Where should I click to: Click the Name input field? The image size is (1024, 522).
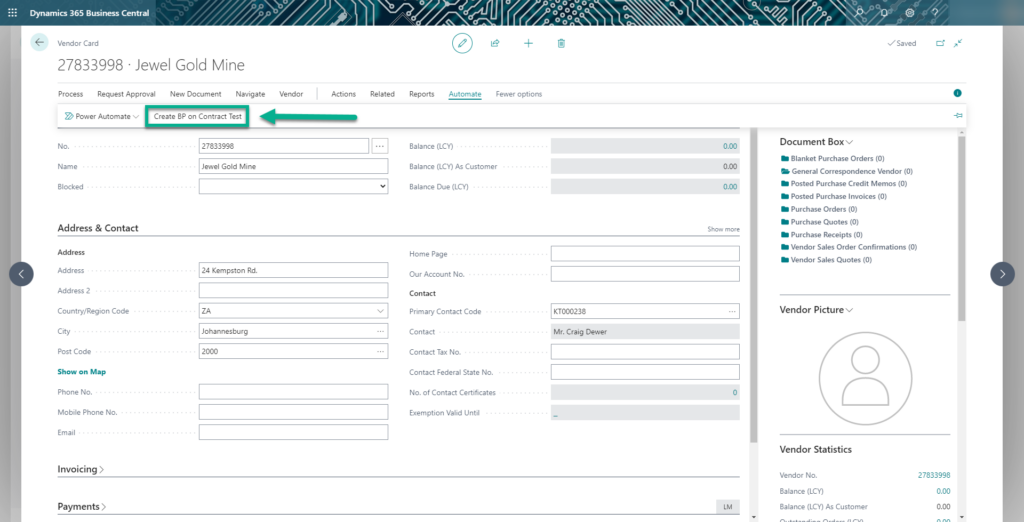pyautogui.click(x=293, y=166)
